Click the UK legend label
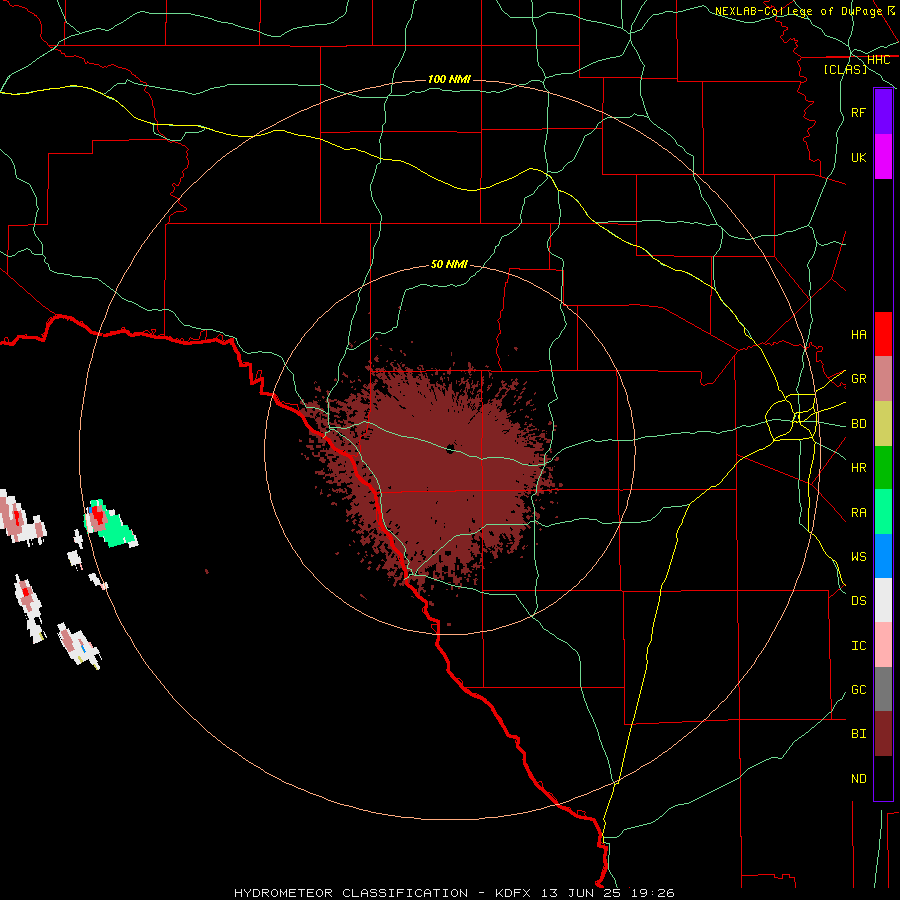 pyautogui.click(x=858, y=157)
